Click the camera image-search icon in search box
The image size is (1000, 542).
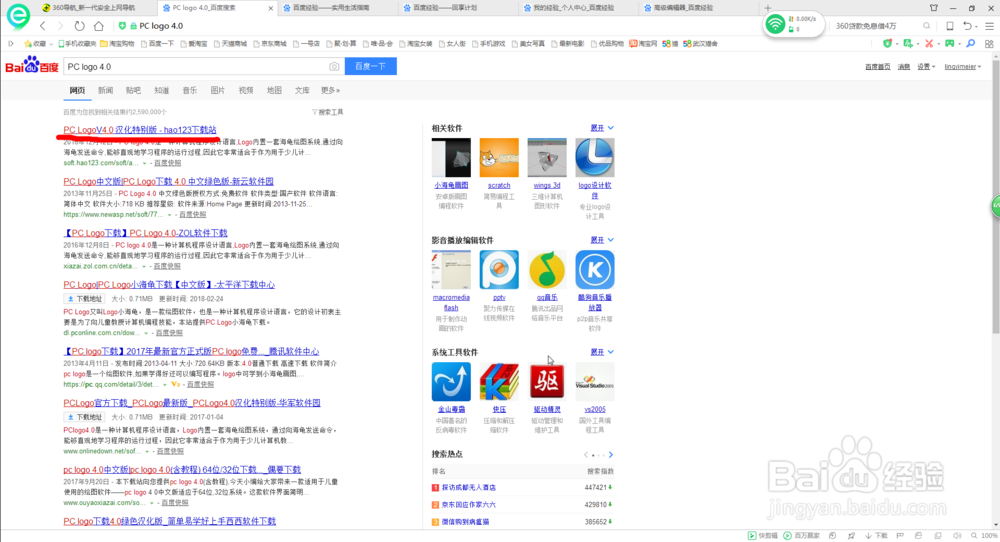tap(334, 66)
